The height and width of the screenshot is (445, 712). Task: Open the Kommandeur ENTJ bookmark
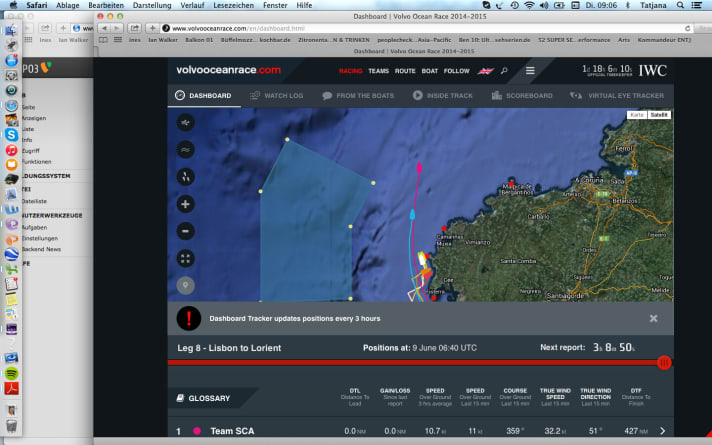click(x=664, y=40)
